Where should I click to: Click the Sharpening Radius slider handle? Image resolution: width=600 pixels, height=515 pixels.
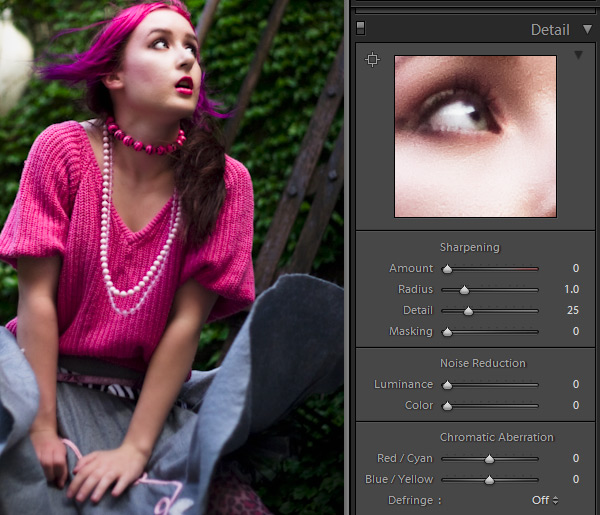(x=464, y=290)
